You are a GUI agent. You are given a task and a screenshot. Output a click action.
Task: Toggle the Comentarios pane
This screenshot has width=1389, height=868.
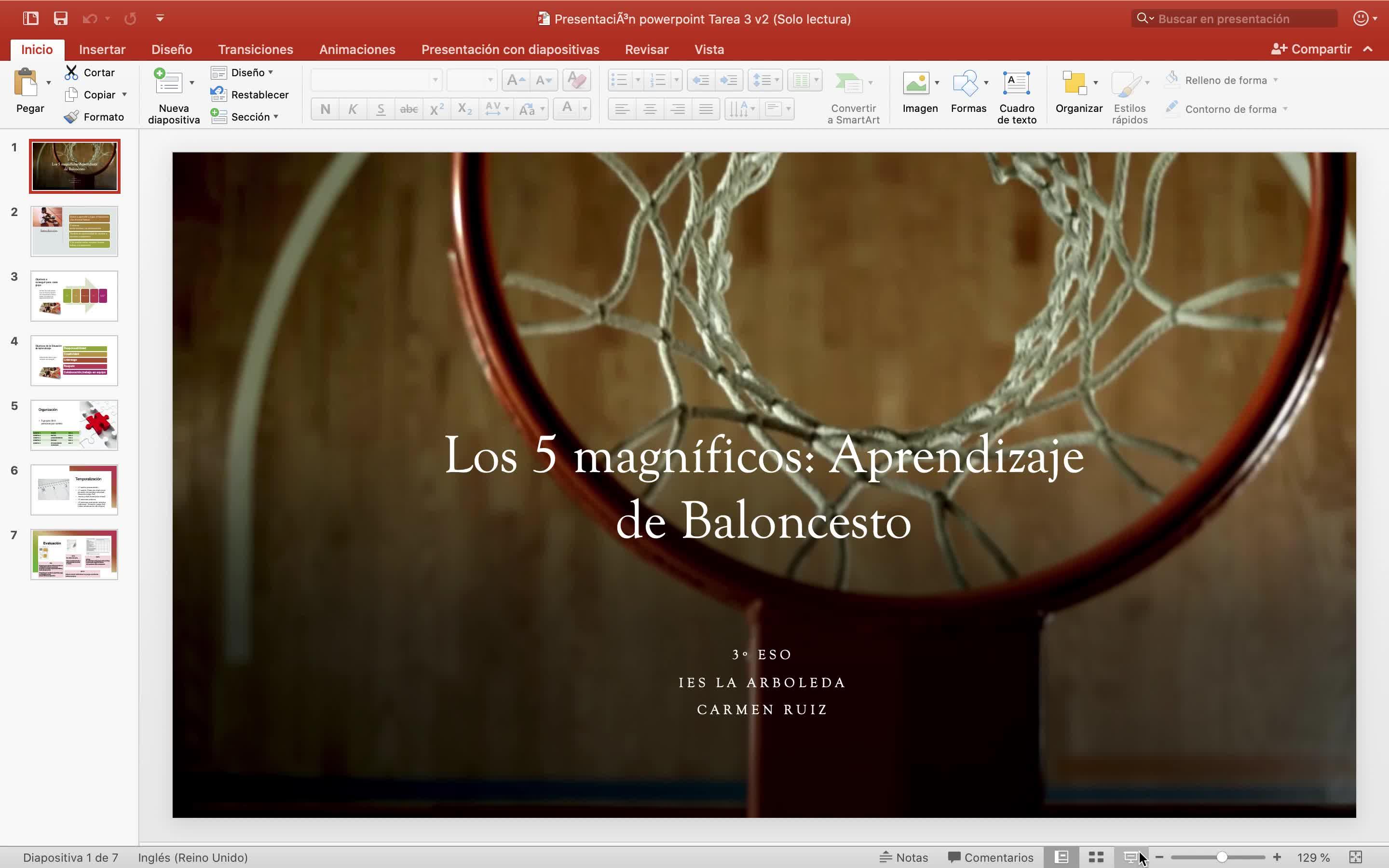[x=991, y=857]
